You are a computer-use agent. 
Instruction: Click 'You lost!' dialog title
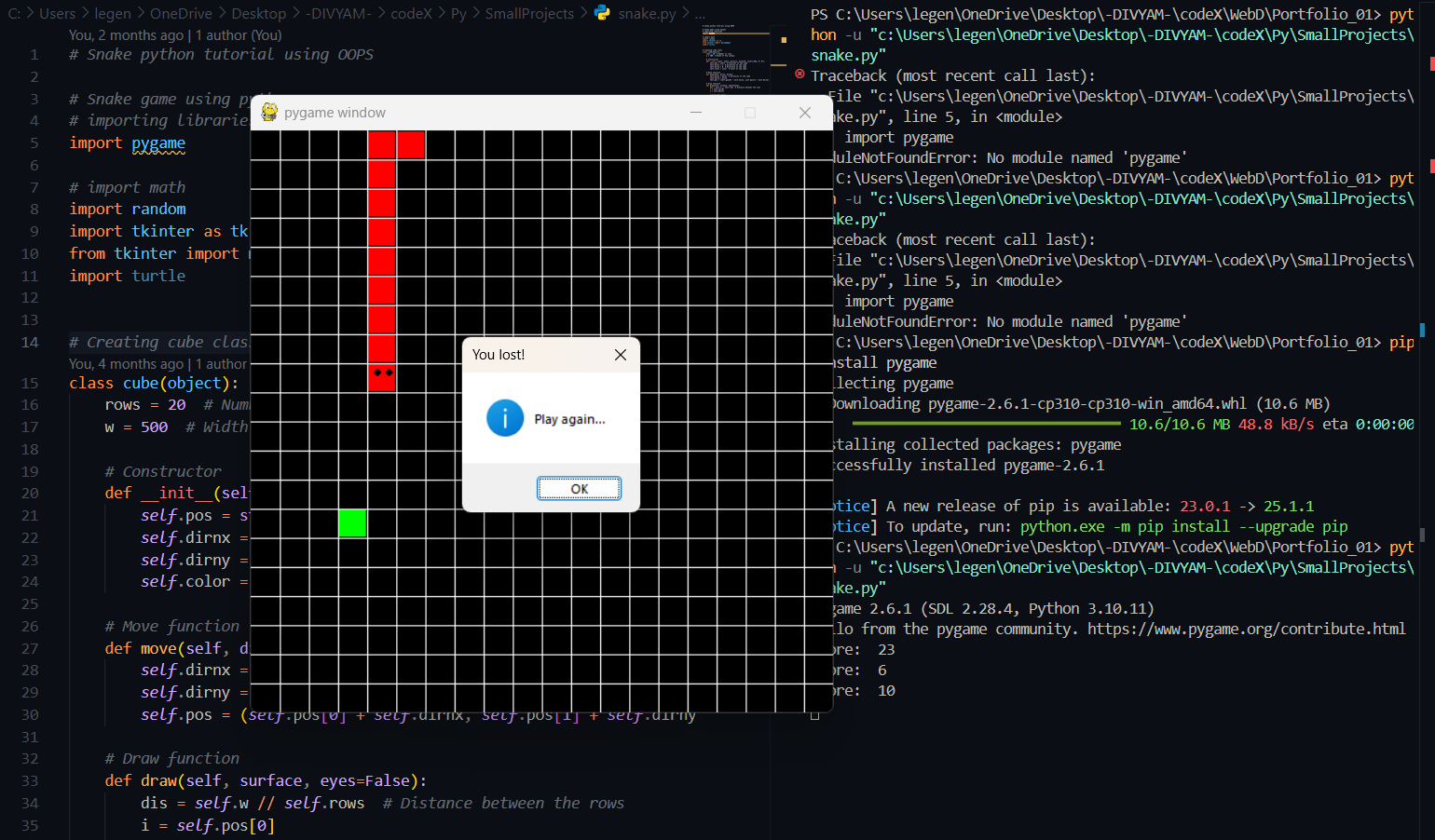[499, 355]
